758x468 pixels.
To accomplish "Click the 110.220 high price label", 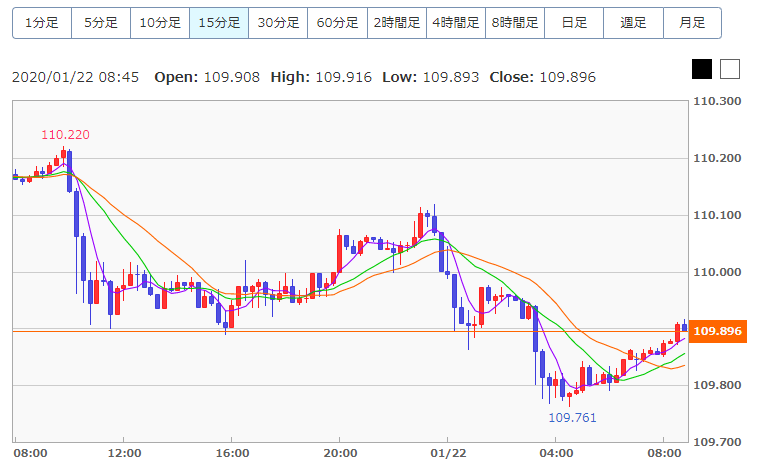I will click(65, 134).
